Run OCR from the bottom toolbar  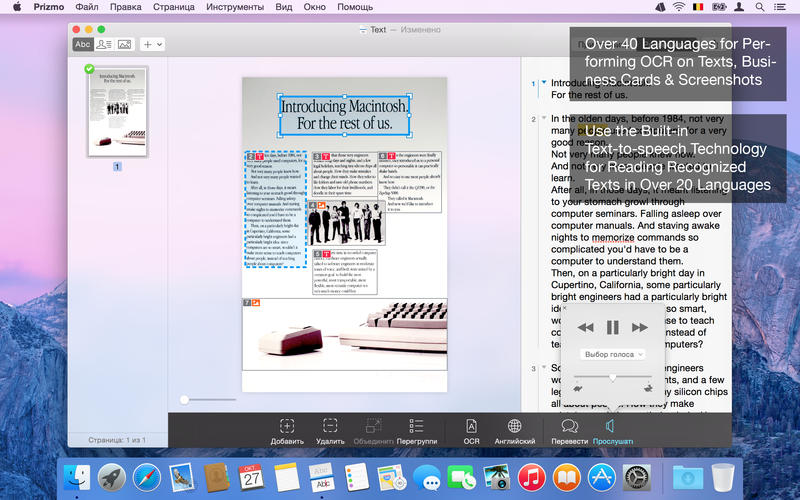pyautogui.click(x=471, y=430)
